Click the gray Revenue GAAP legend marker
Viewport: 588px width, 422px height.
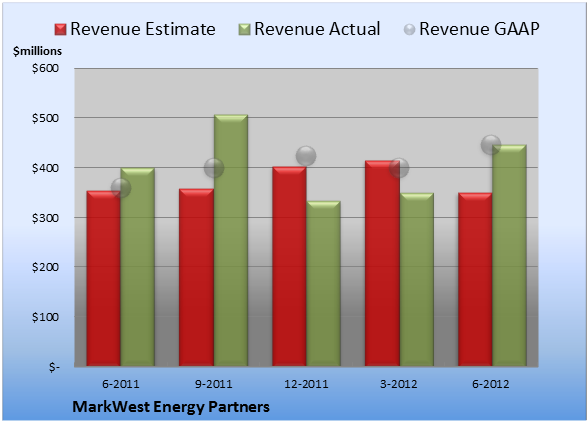pyautogui.click(x=410, y=29)
